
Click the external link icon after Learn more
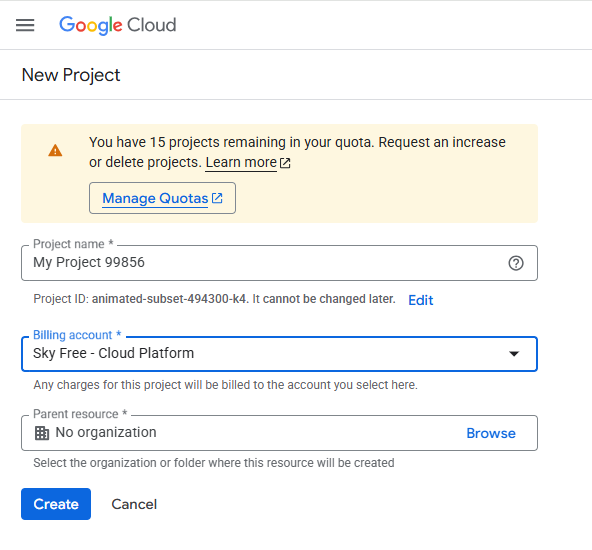[x=285, y=163]
